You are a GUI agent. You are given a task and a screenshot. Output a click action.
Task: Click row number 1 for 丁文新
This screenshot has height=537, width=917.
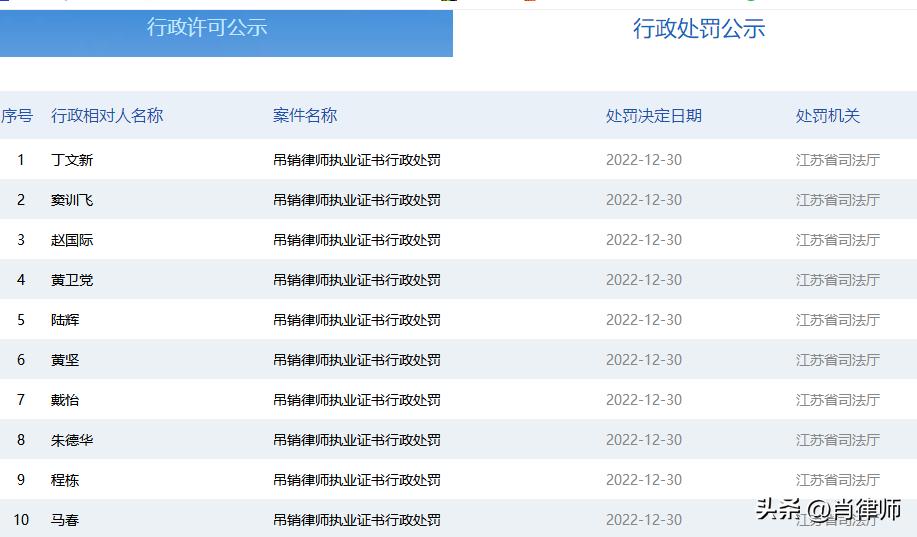pos(21,160)
